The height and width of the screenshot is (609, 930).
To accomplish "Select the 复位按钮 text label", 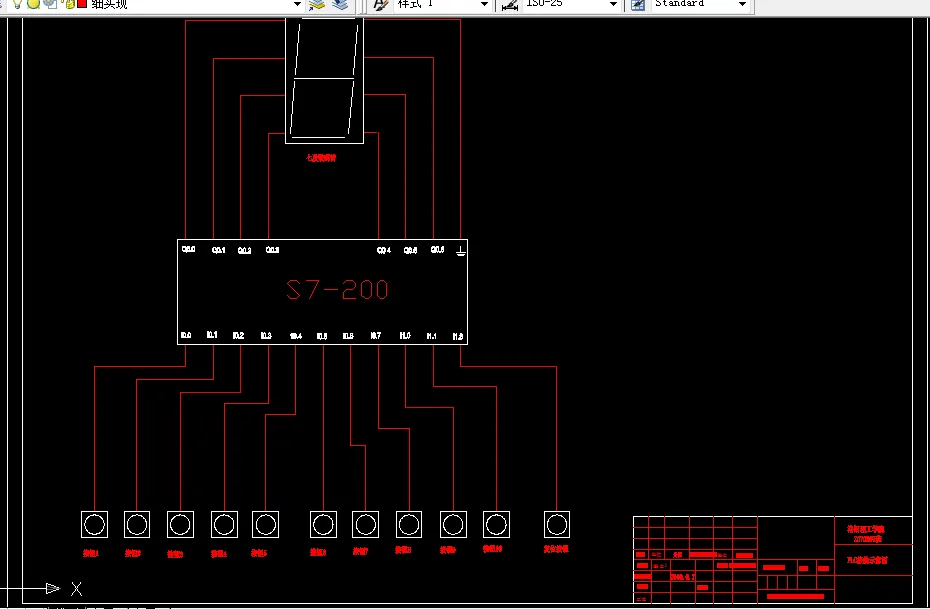I will tap(556, 549).
